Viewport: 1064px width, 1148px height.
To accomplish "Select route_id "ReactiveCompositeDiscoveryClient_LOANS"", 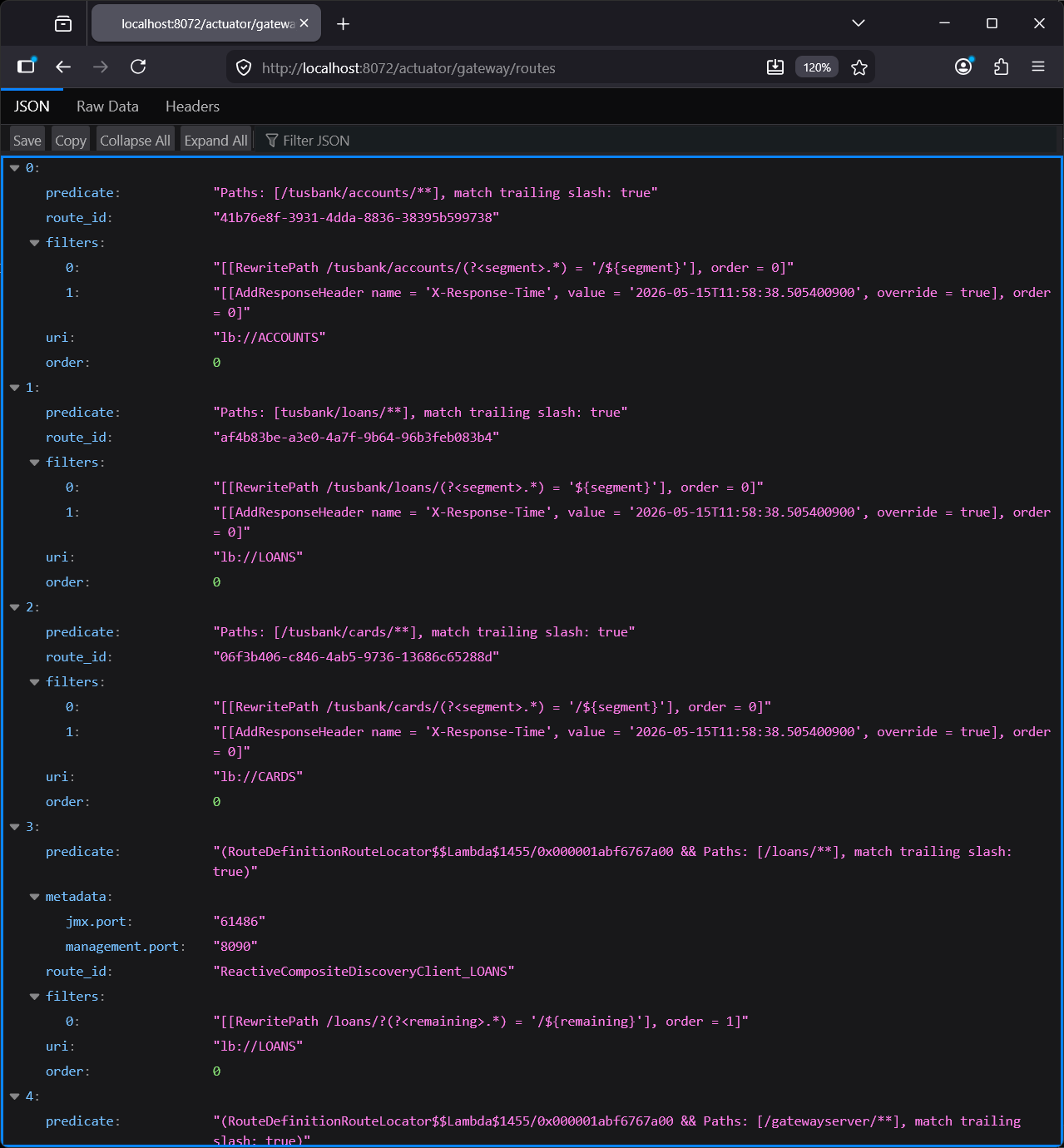I will [364, 972].
